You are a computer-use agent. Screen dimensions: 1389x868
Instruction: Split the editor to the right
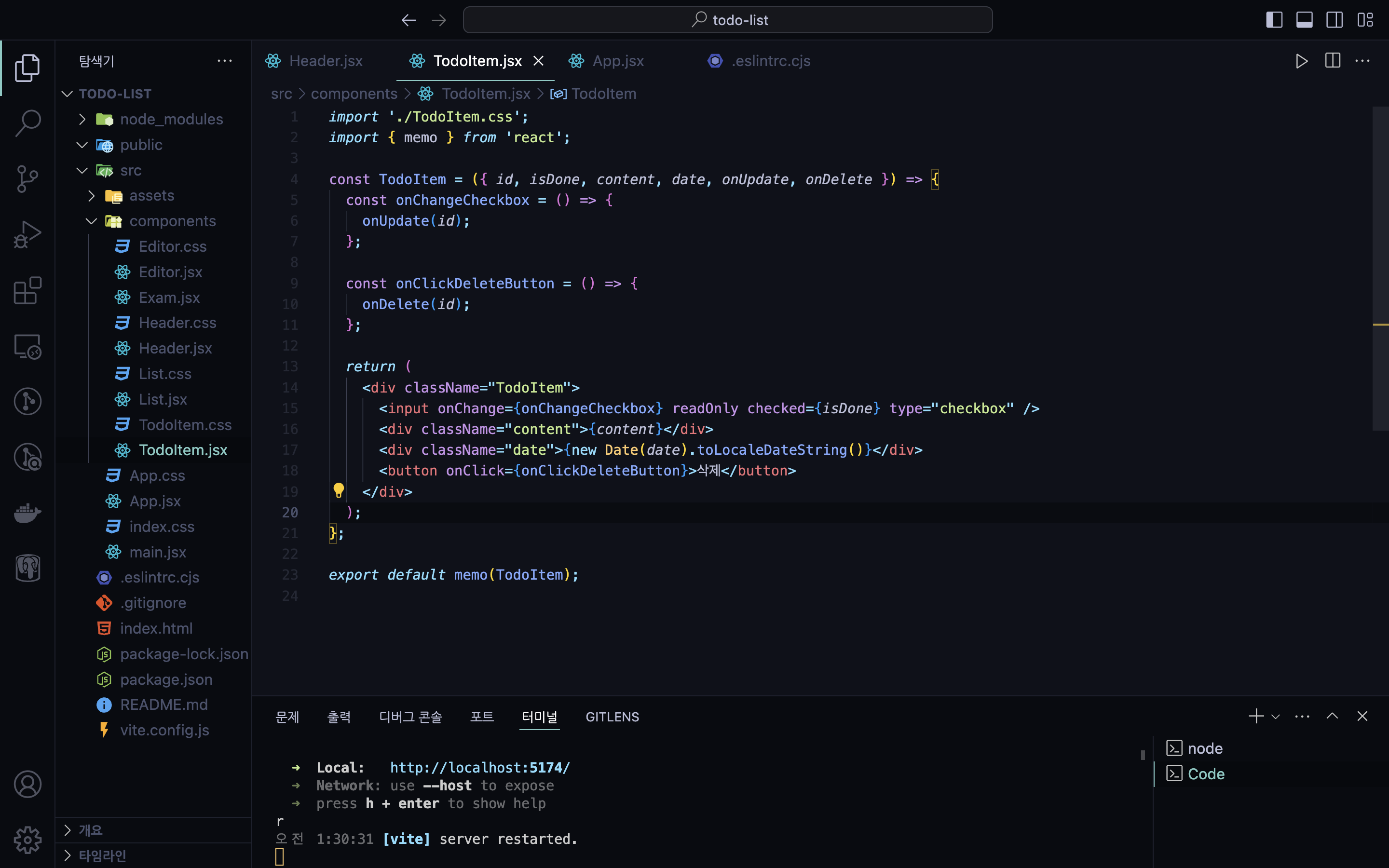click(1332, 61)
